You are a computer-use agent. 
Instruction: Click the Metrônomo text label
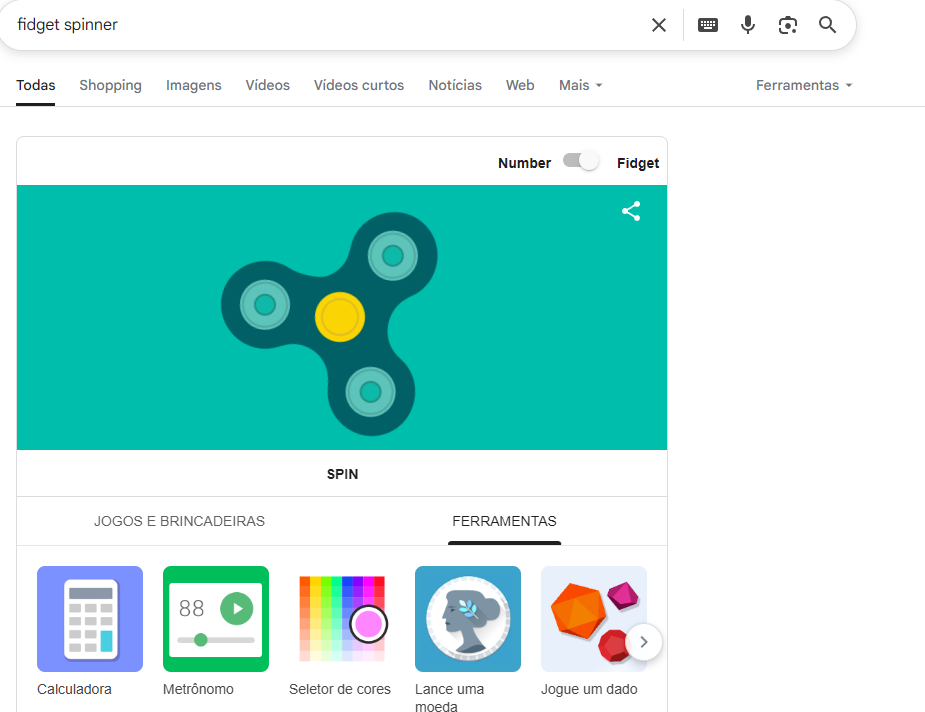tap(198, 689)
